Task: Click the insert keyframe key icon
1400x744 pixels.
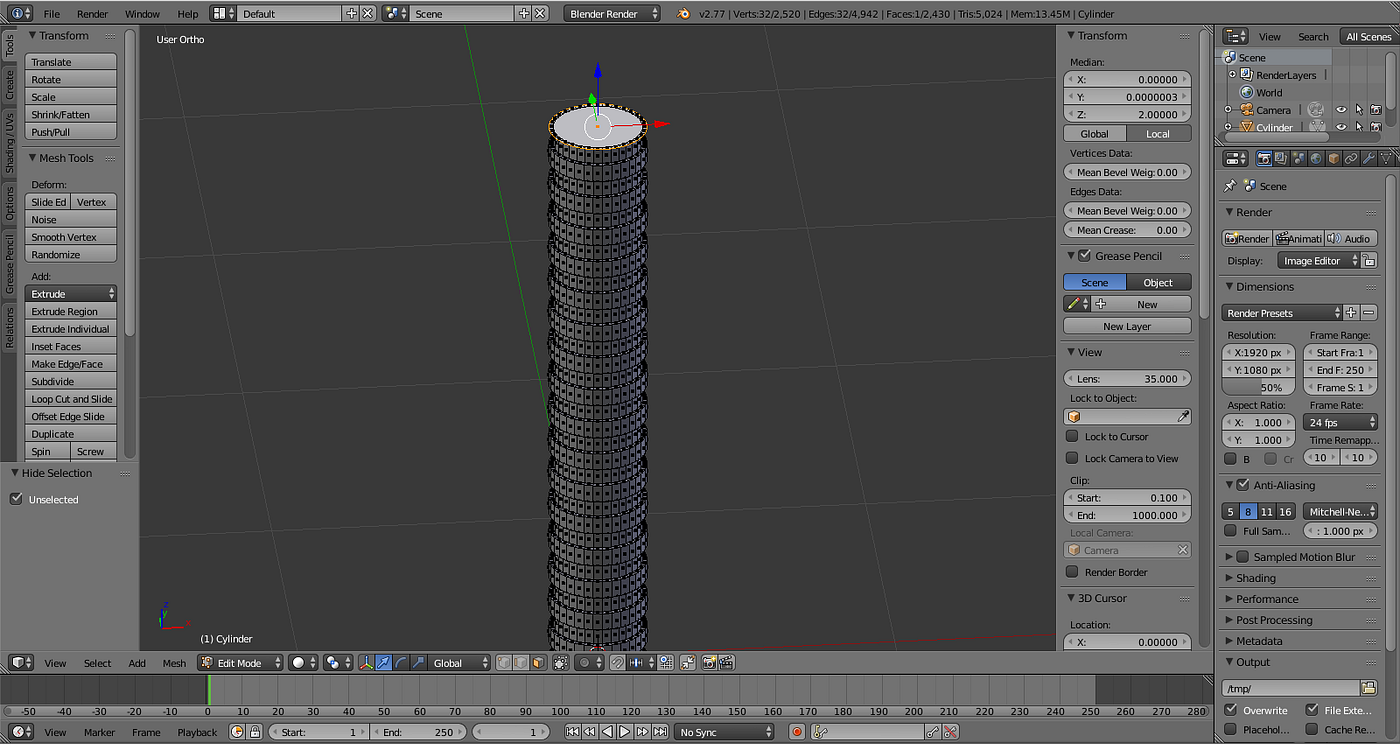Action: pyautogui.click(x=932, y=732)
